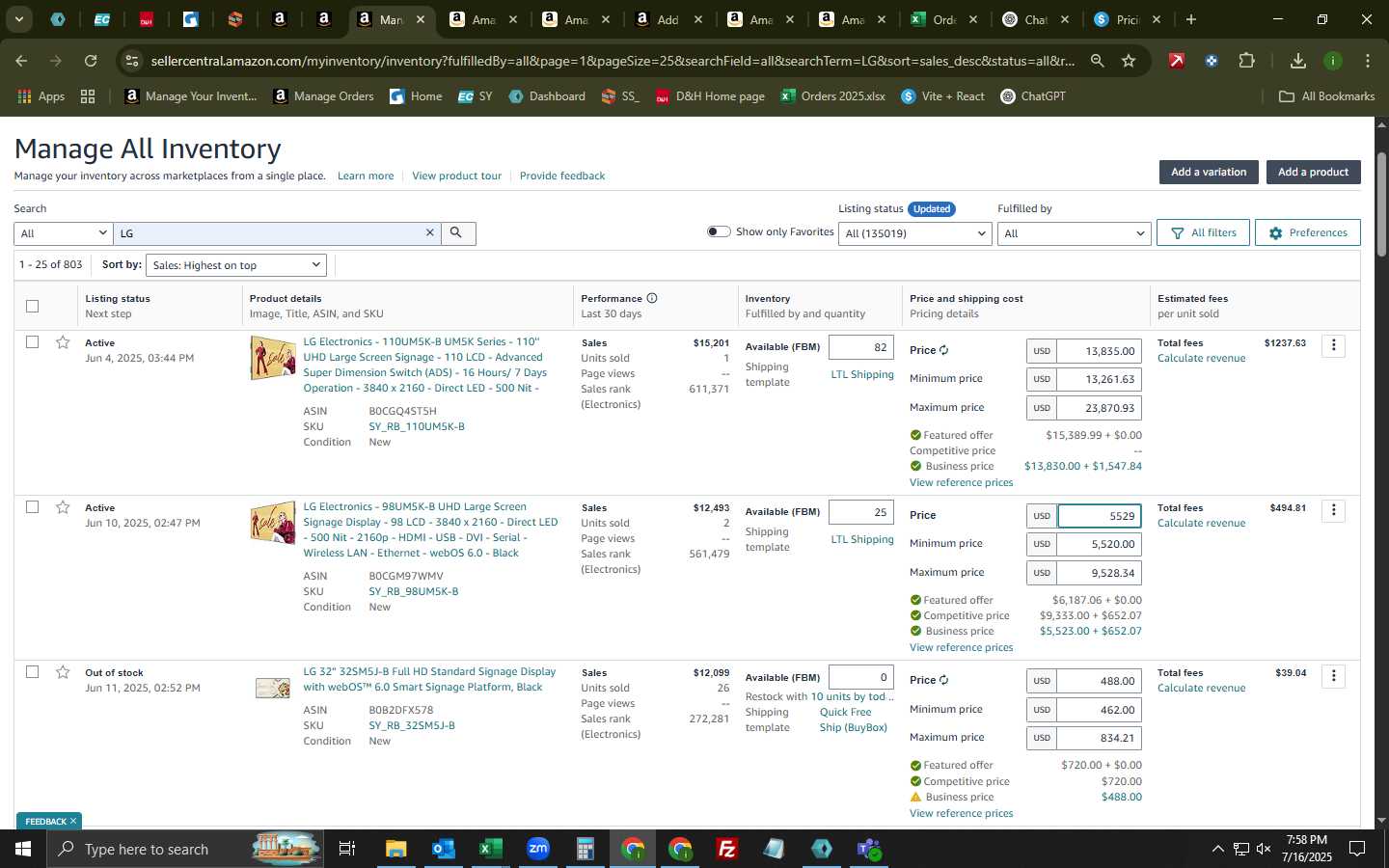This screenshot has height=868, width=1389.
Task: Open the New tab plus button
Action: [1190, 19]
